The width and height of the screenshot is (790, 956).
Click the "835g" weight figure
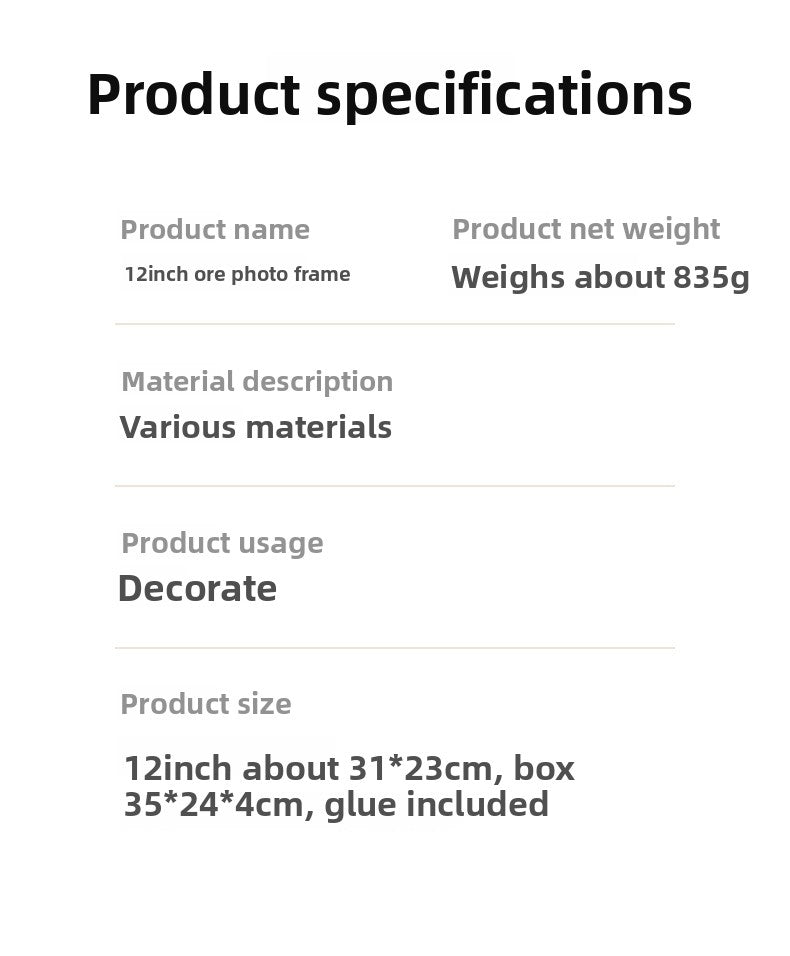[x=711, y=277]
